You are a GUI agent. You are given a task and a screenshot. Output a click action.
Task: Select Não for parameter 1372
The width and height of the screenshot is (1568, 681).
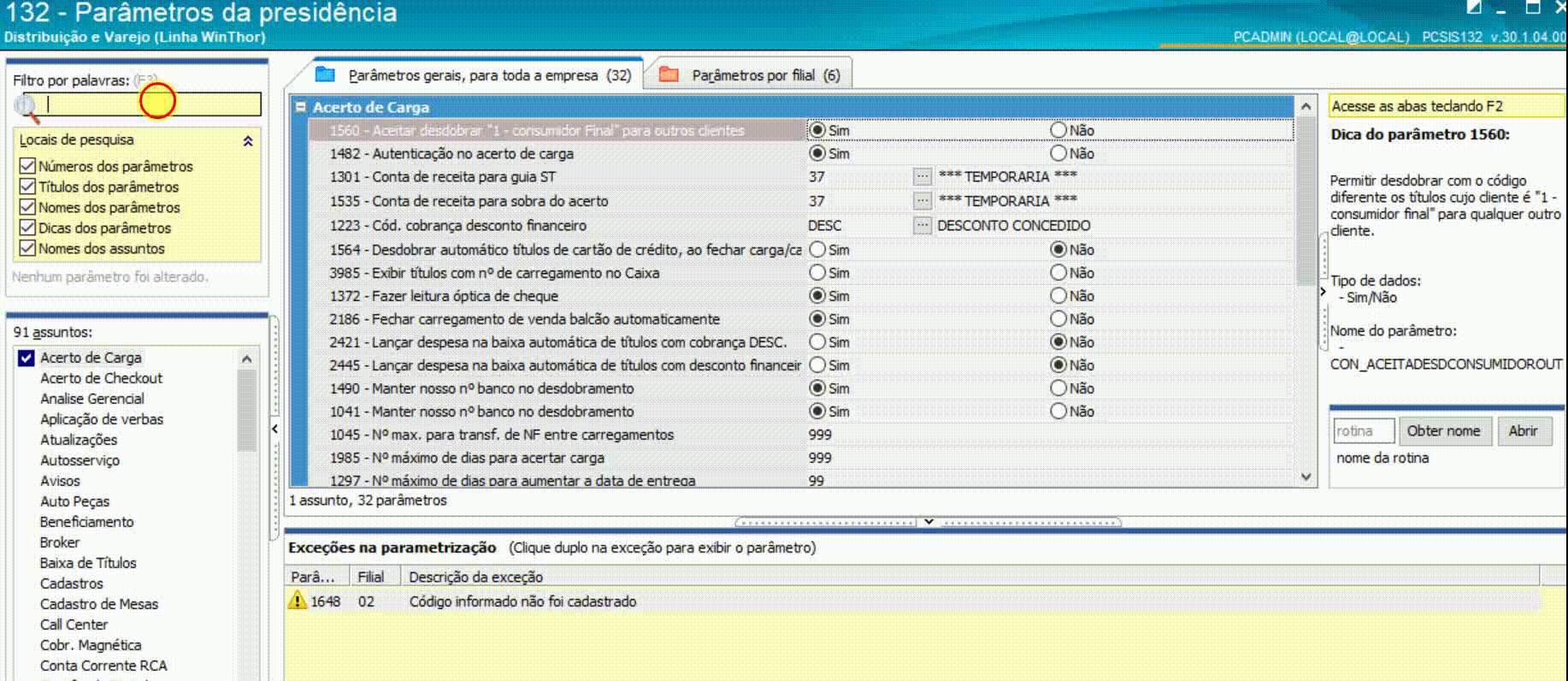coord(1058,296)
